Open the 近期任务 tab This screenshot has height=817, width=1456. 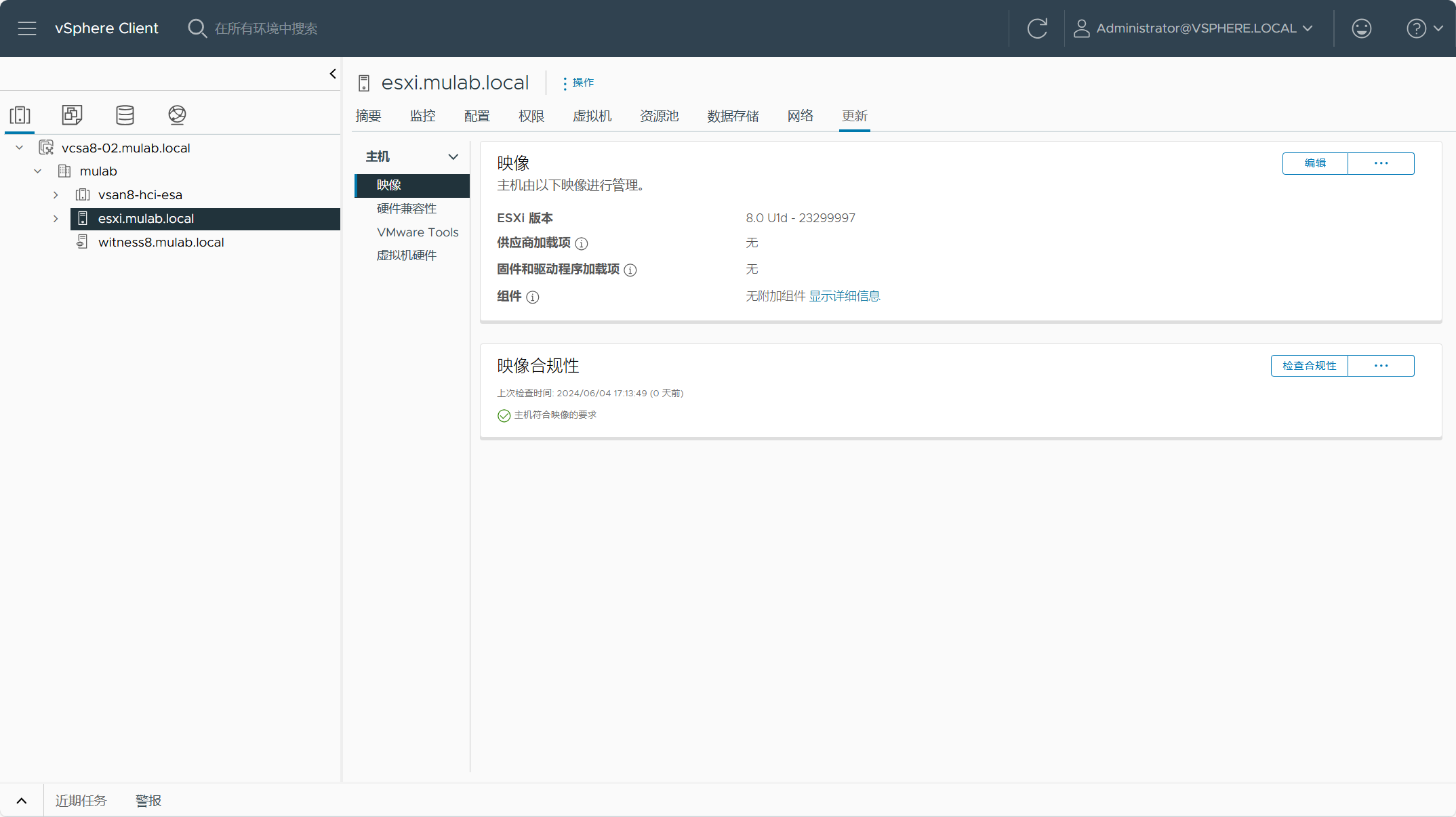pos(81,801)
